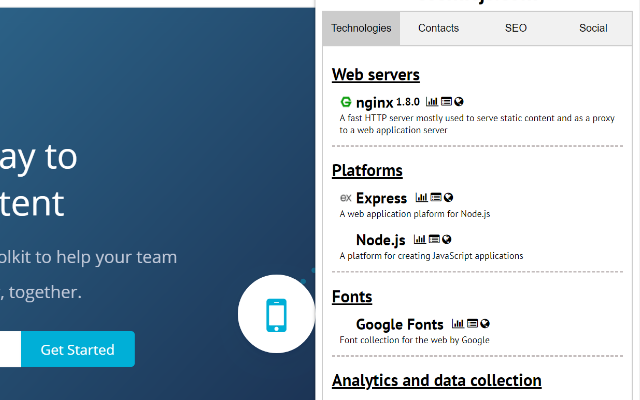Open the Social tab
This screenshot has height=400, width=640.
coord(593,28)
